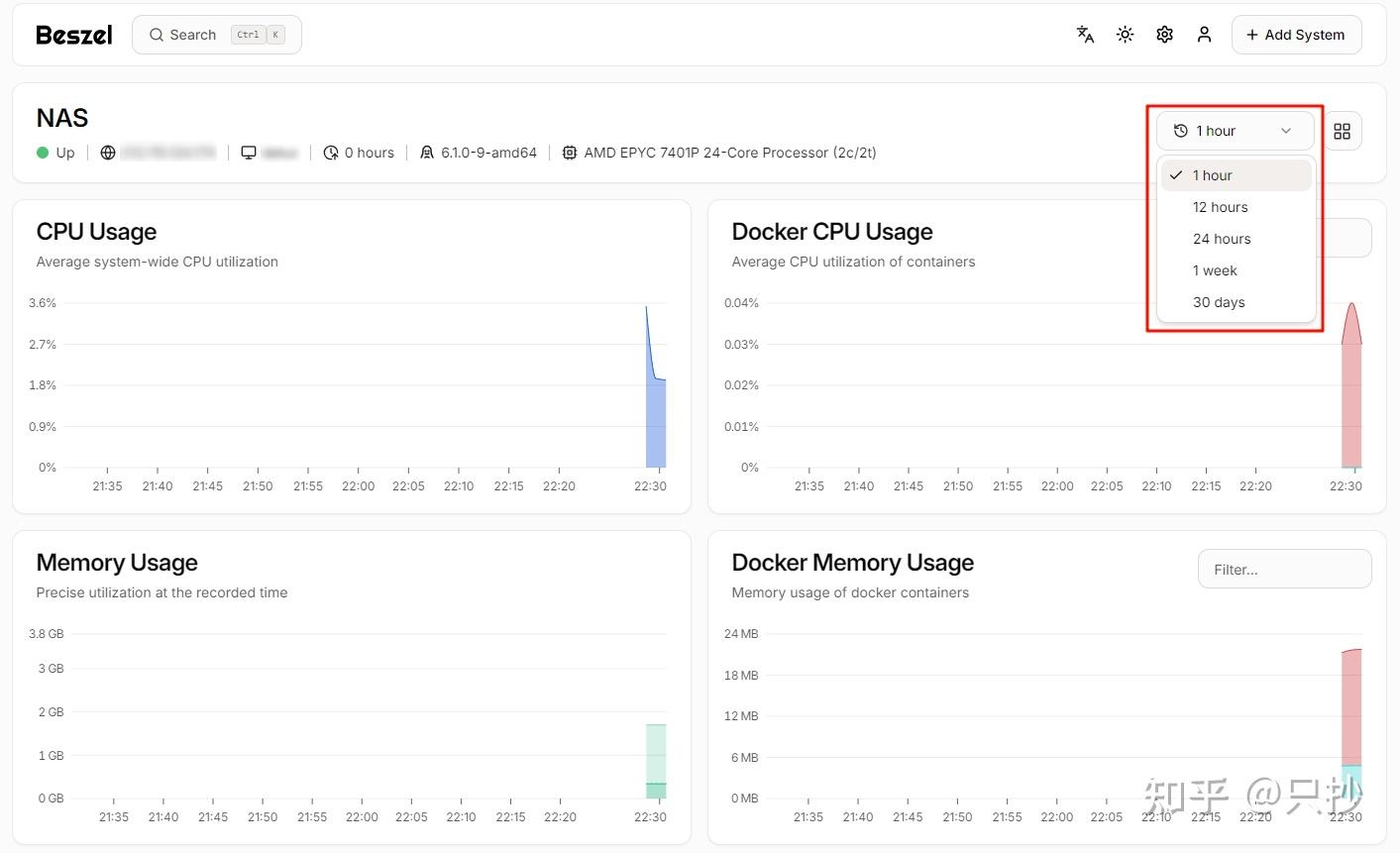Click the magnifier icon in the search bar
Image resolution: width=1400 pixels, height=853 pixels.
pos(157,34)
